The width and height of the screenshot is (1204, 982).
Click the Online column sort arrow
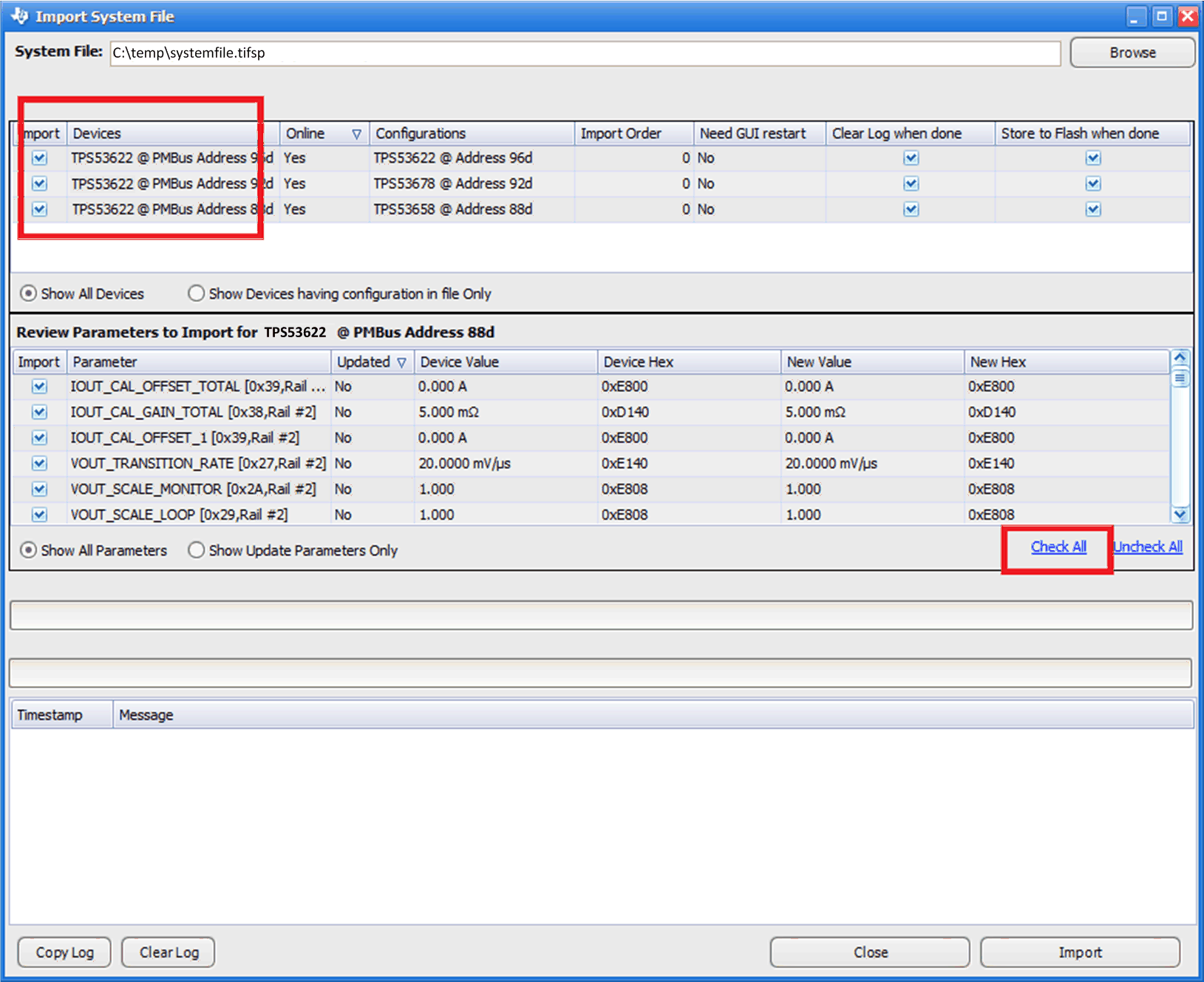[356, 134]
